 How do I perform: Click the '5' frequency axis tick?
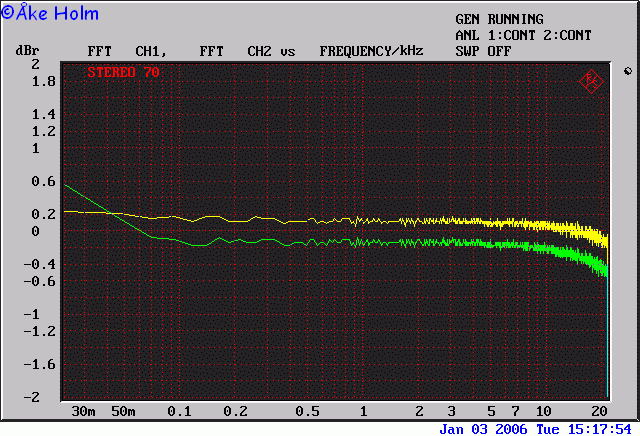tap(491, 411)
